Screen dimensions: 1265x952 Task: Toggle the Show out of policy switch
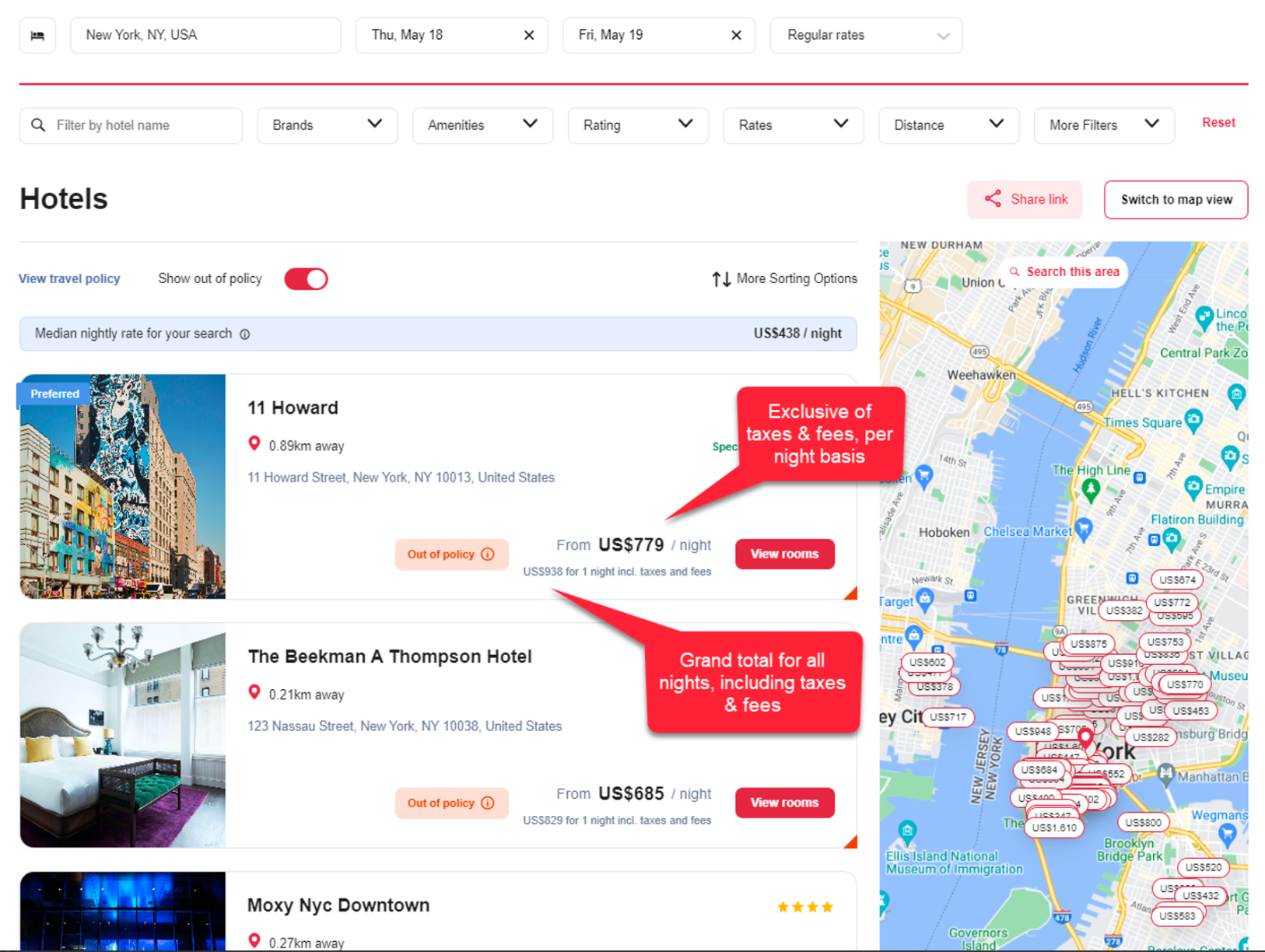point(306,279)
